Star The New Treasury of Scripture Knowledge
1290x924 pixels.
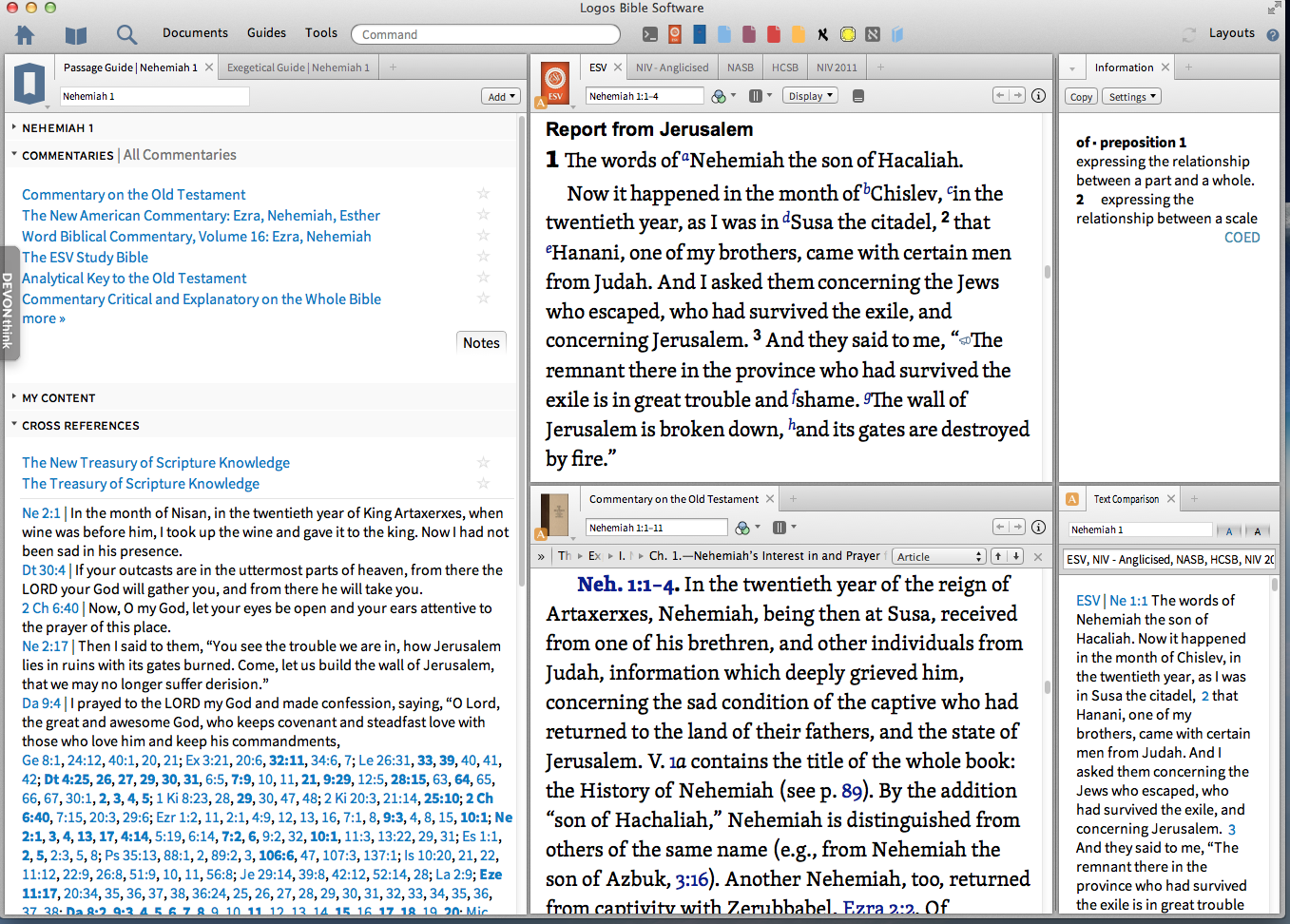coord(483,462)
